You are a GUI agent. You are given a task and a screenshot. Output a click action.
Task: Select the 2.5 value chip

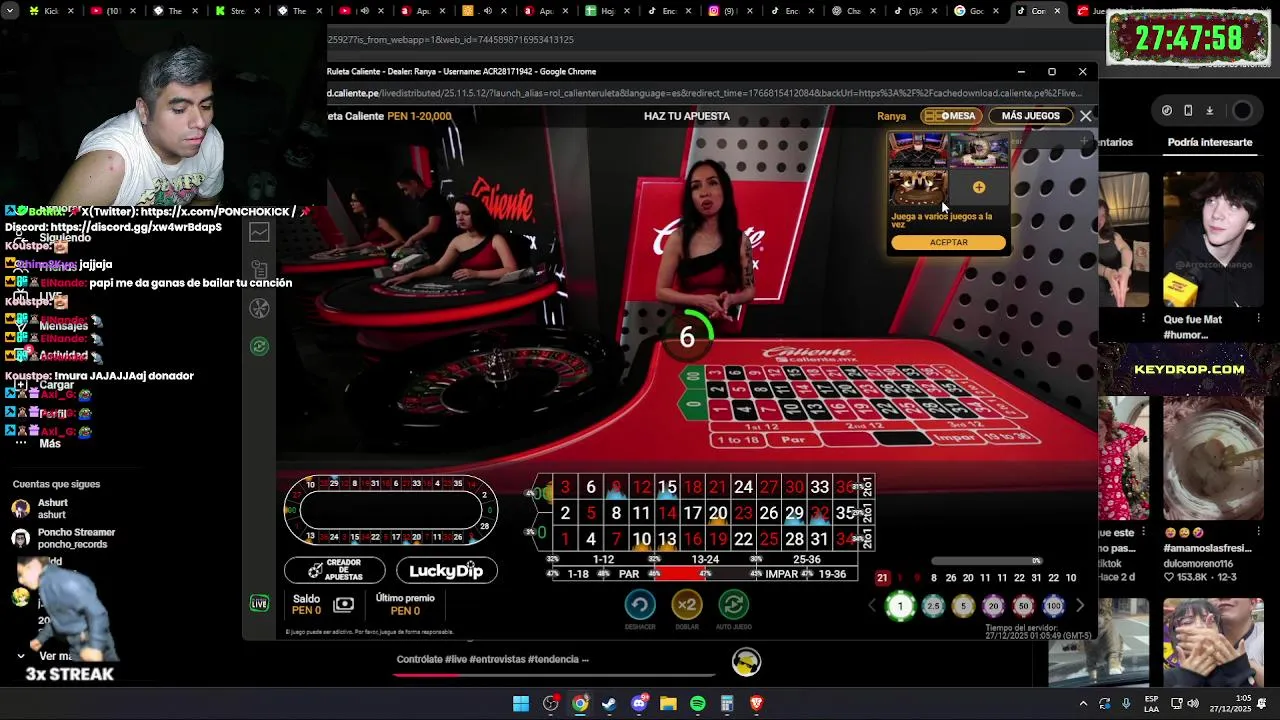coord(933,606)
